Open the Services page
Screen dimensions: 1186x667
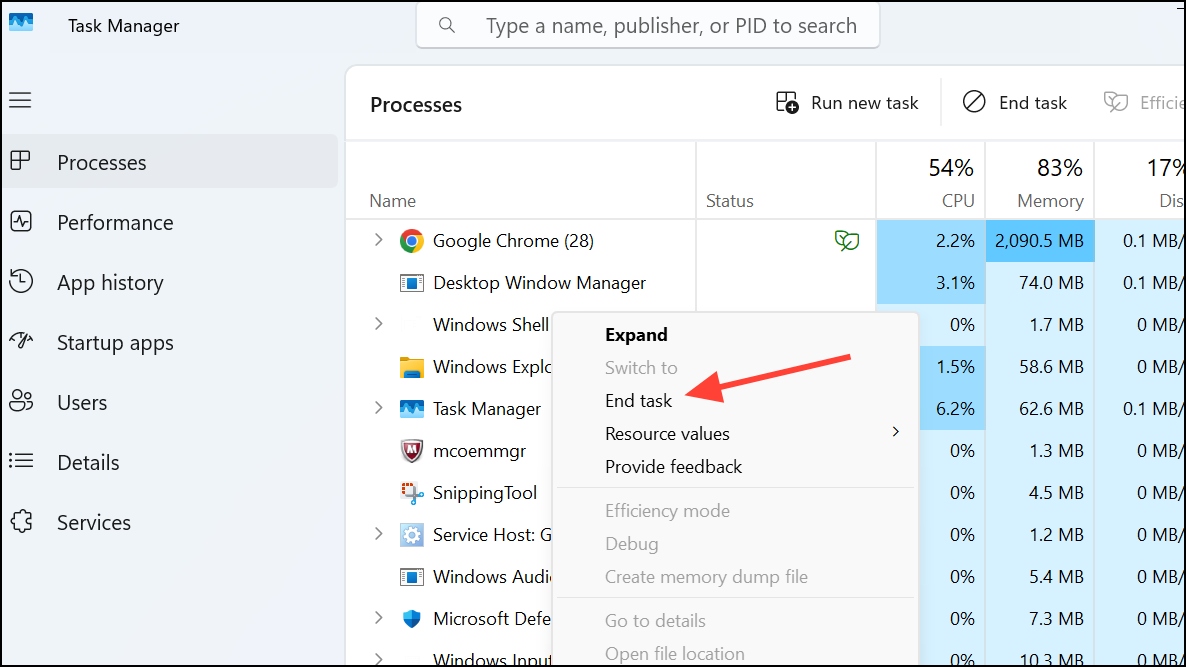point(94,522)
